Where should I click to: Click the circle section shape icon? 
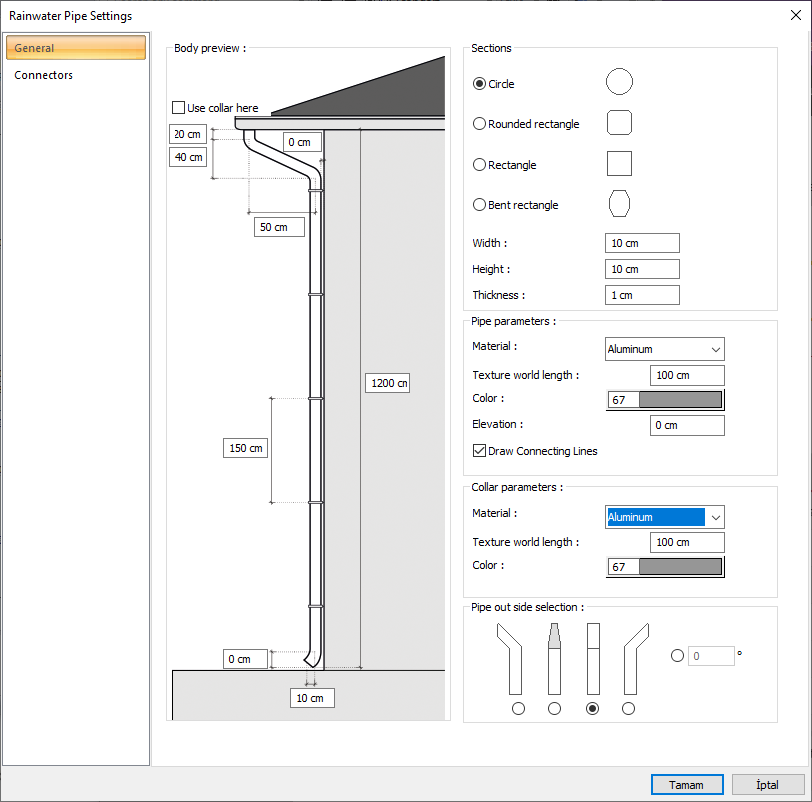click(619, 82)
